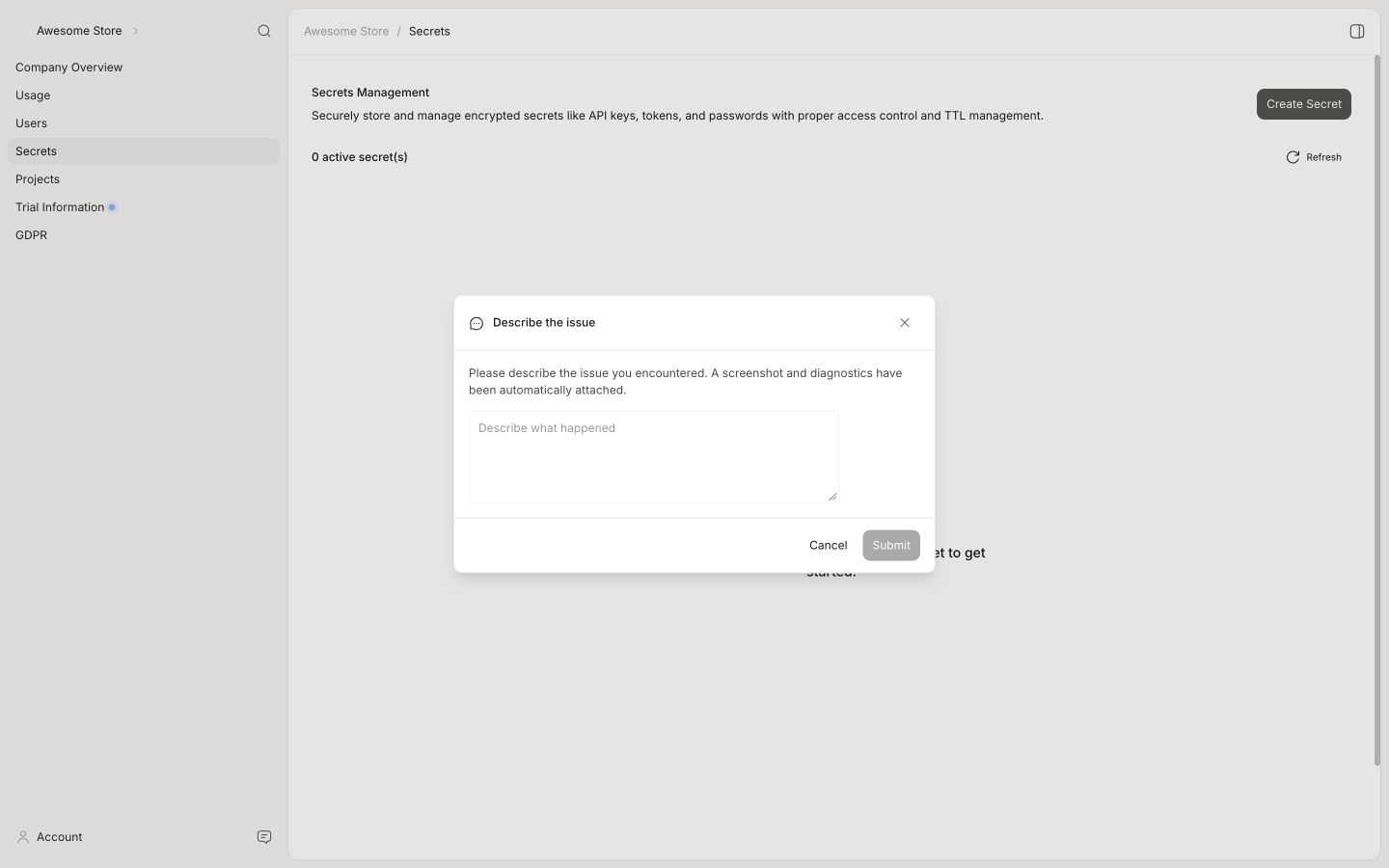Click the Awesome Store breadcrumb link

click(x=346, y=31)
